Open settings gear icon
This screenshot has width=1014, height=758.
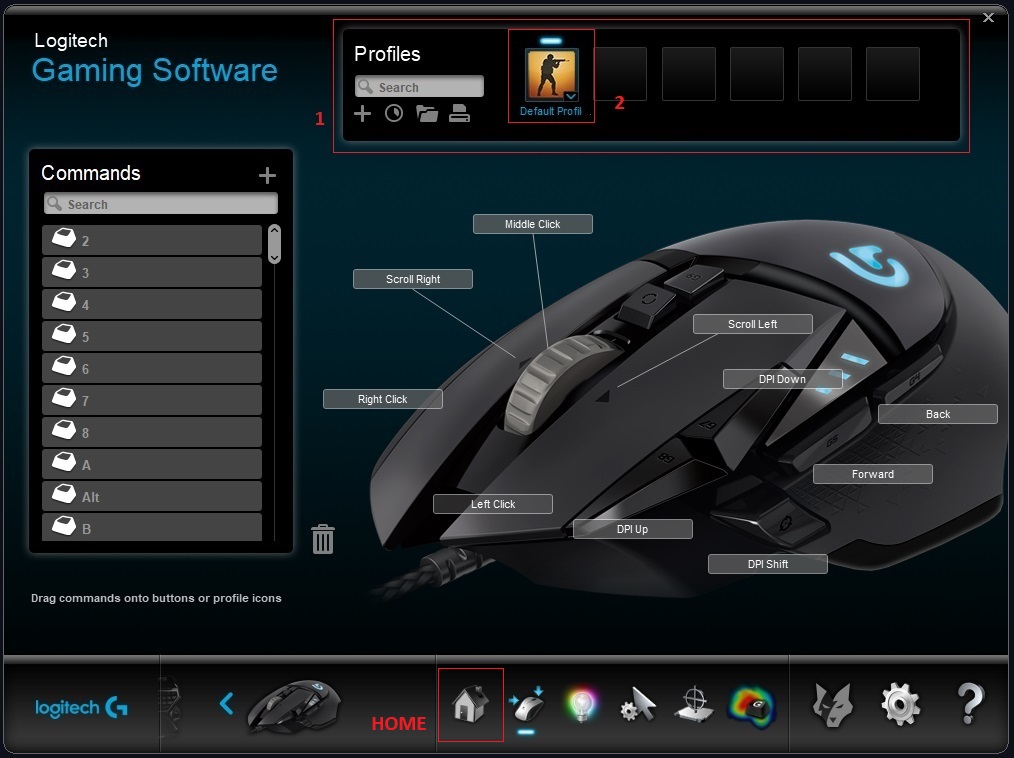point(900,705)
